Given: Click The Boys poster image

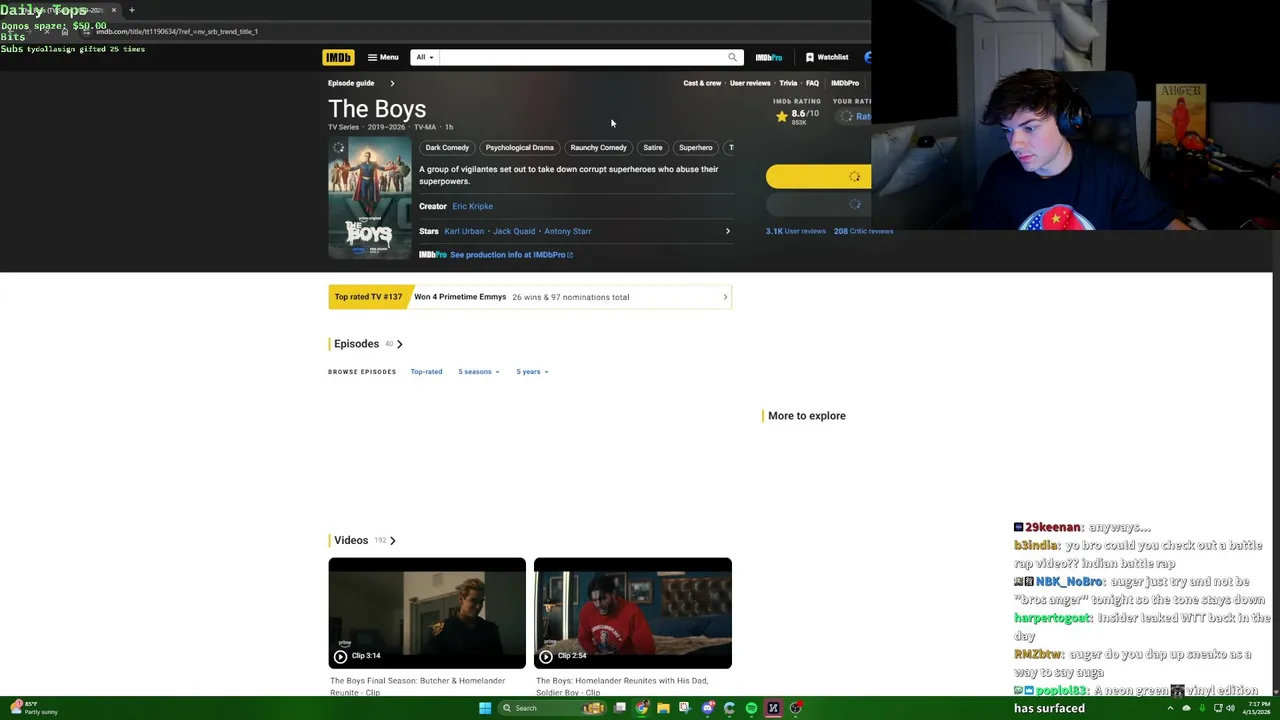Looking at the screenshot, I should 370,198.
